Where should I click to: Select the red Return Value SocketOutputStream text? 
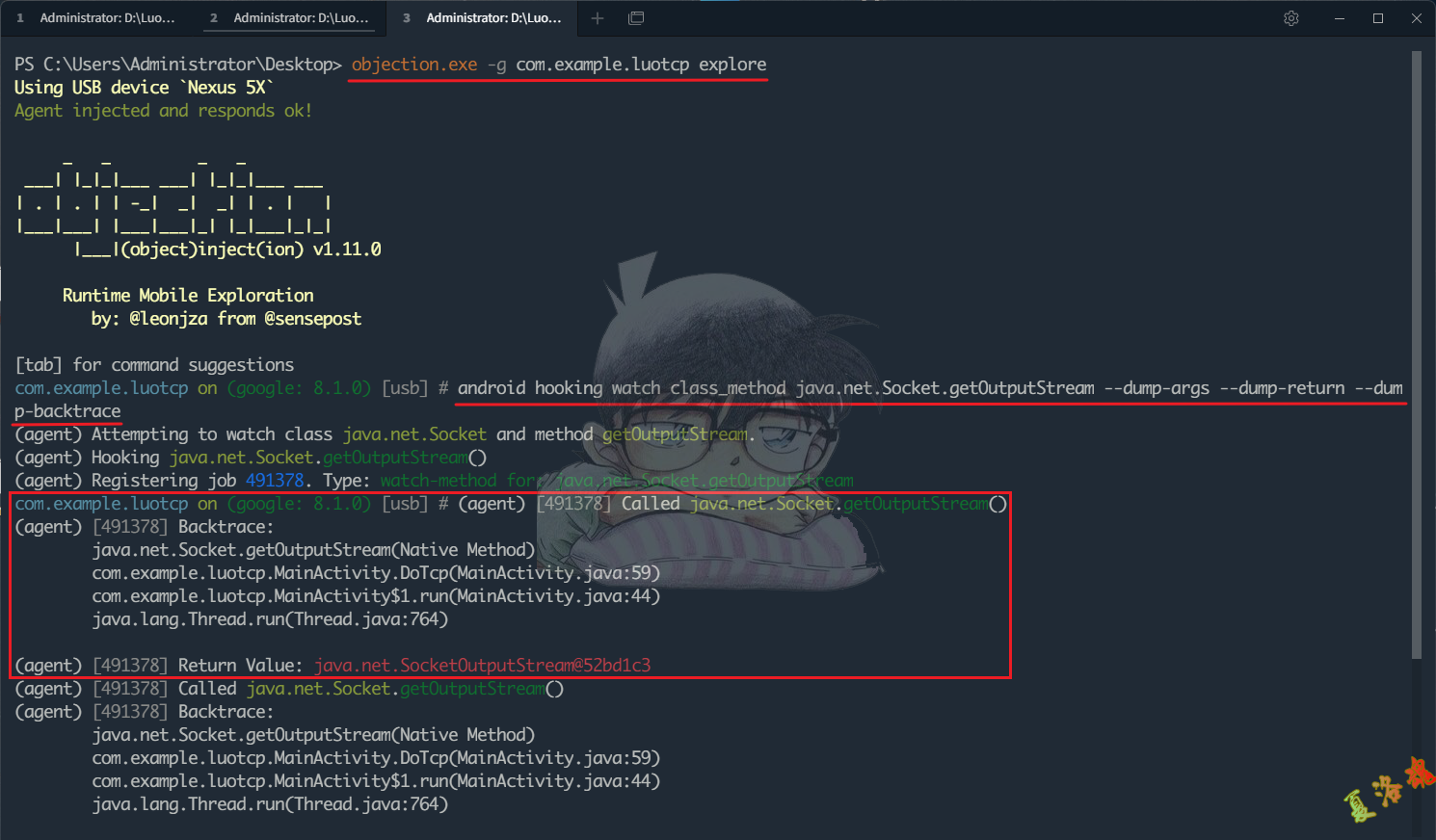click(486, 665)
